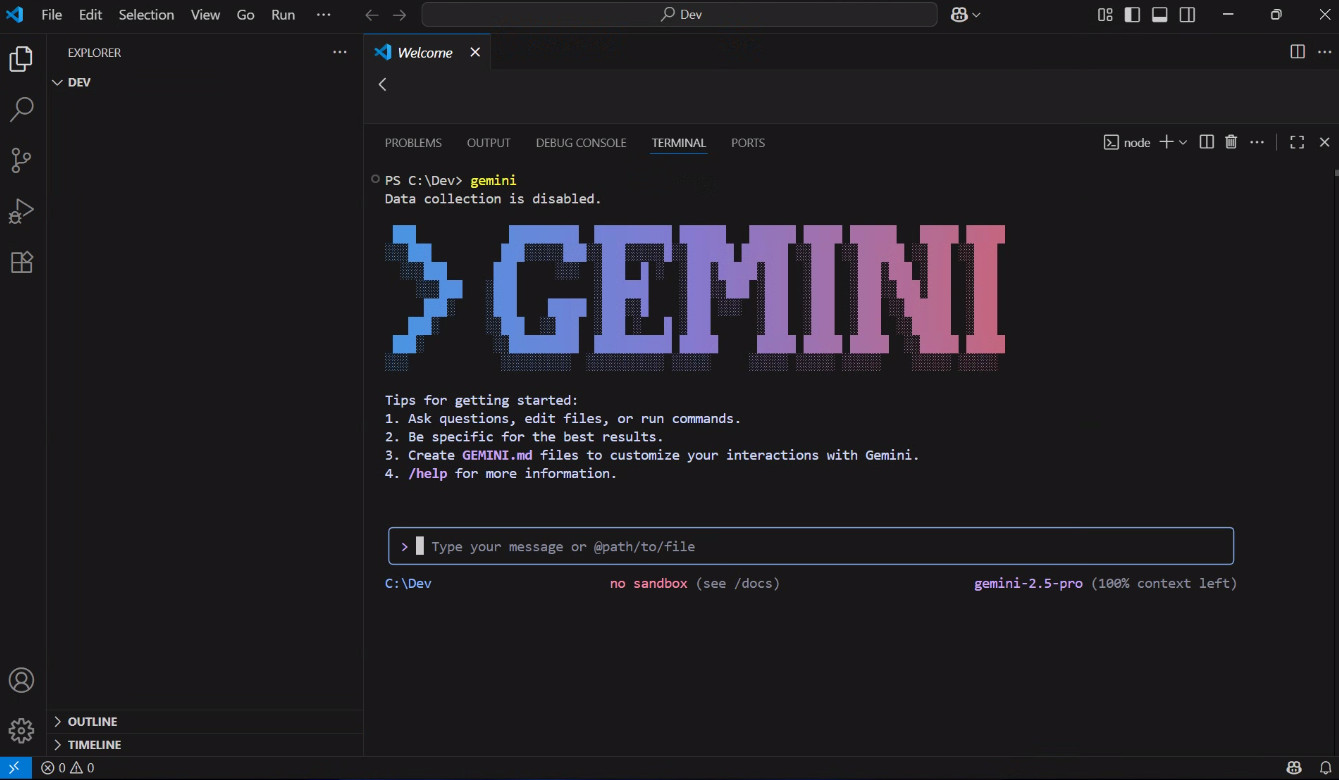The width and height of the screenshot is (1339, 780).
Task: Click the 'C:\Dev' path under the input
Action: (408, 583)
